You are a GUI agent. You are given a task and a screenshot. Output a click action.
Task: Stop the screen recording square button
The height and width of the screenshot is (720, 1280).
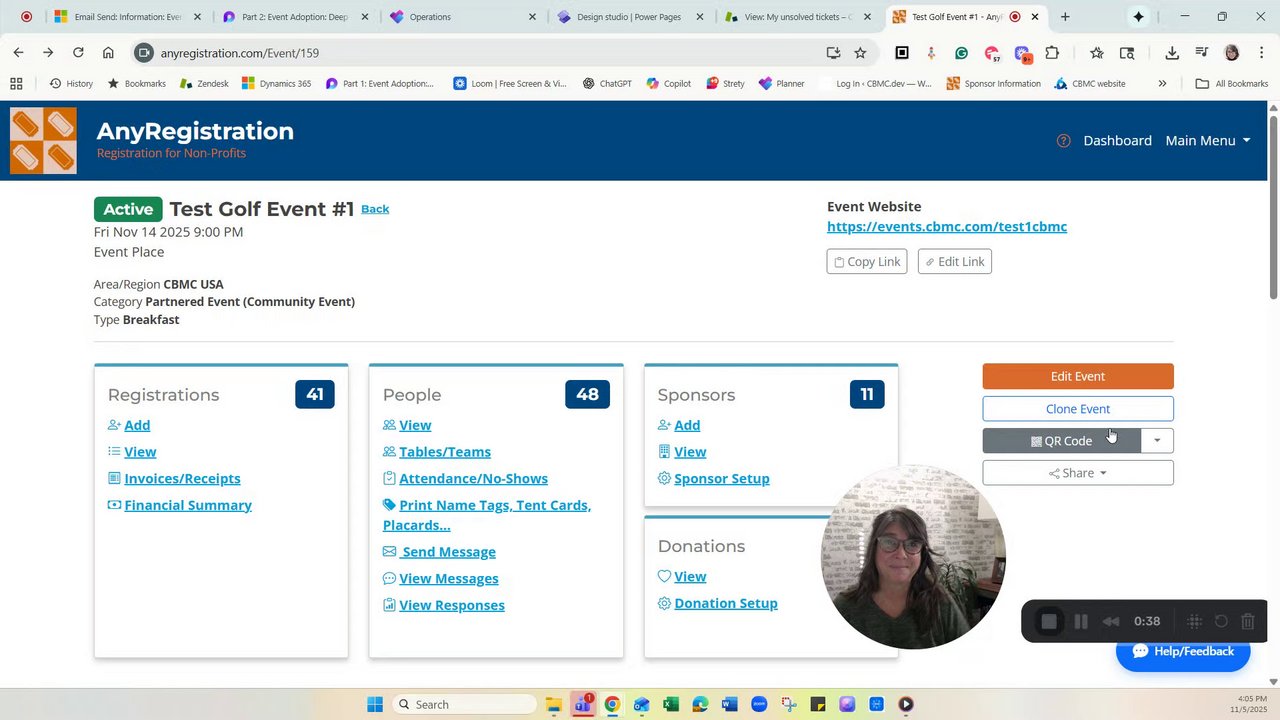[1049, 621]
